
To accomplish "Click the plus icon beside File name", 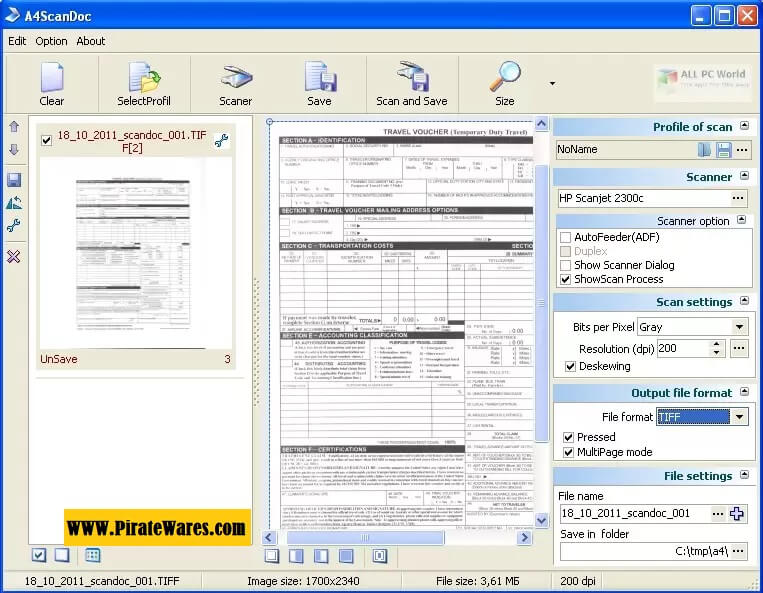I will click(x=738, y=514).
